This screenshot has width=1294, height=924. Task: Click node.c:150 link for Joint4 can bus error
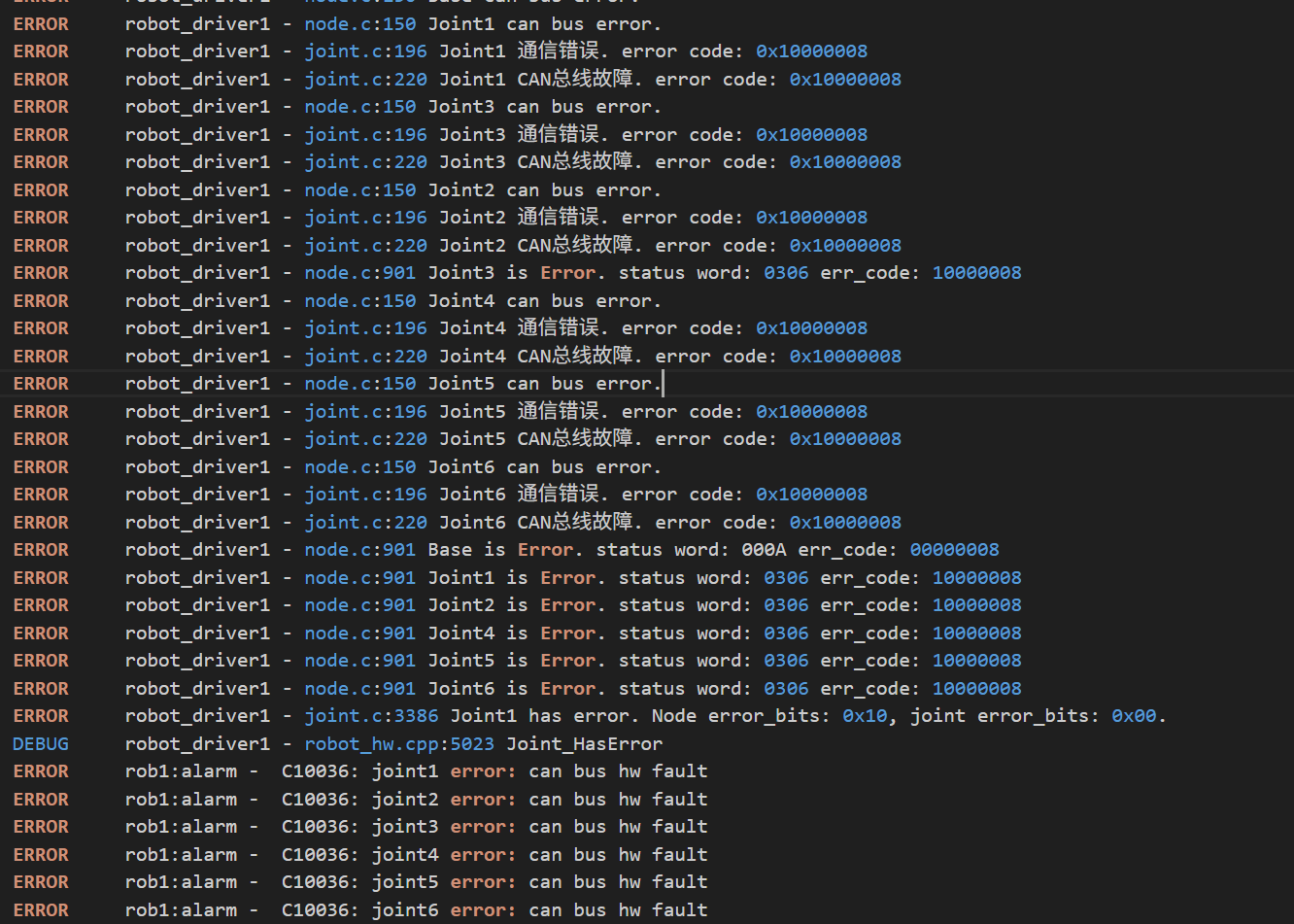click(x=359, y=301)
